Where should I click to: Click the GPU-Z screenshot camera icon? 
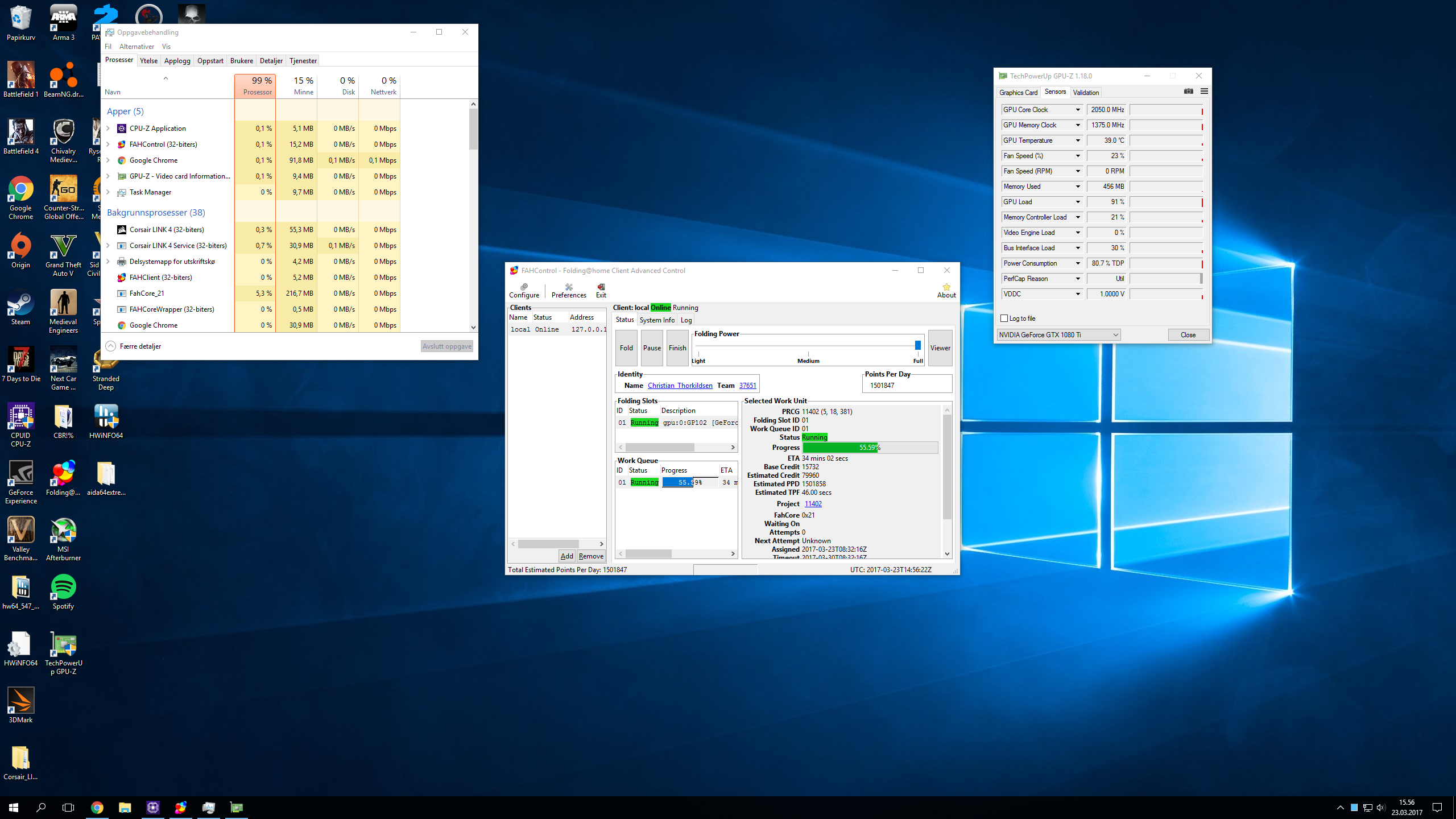point(1189,92)
